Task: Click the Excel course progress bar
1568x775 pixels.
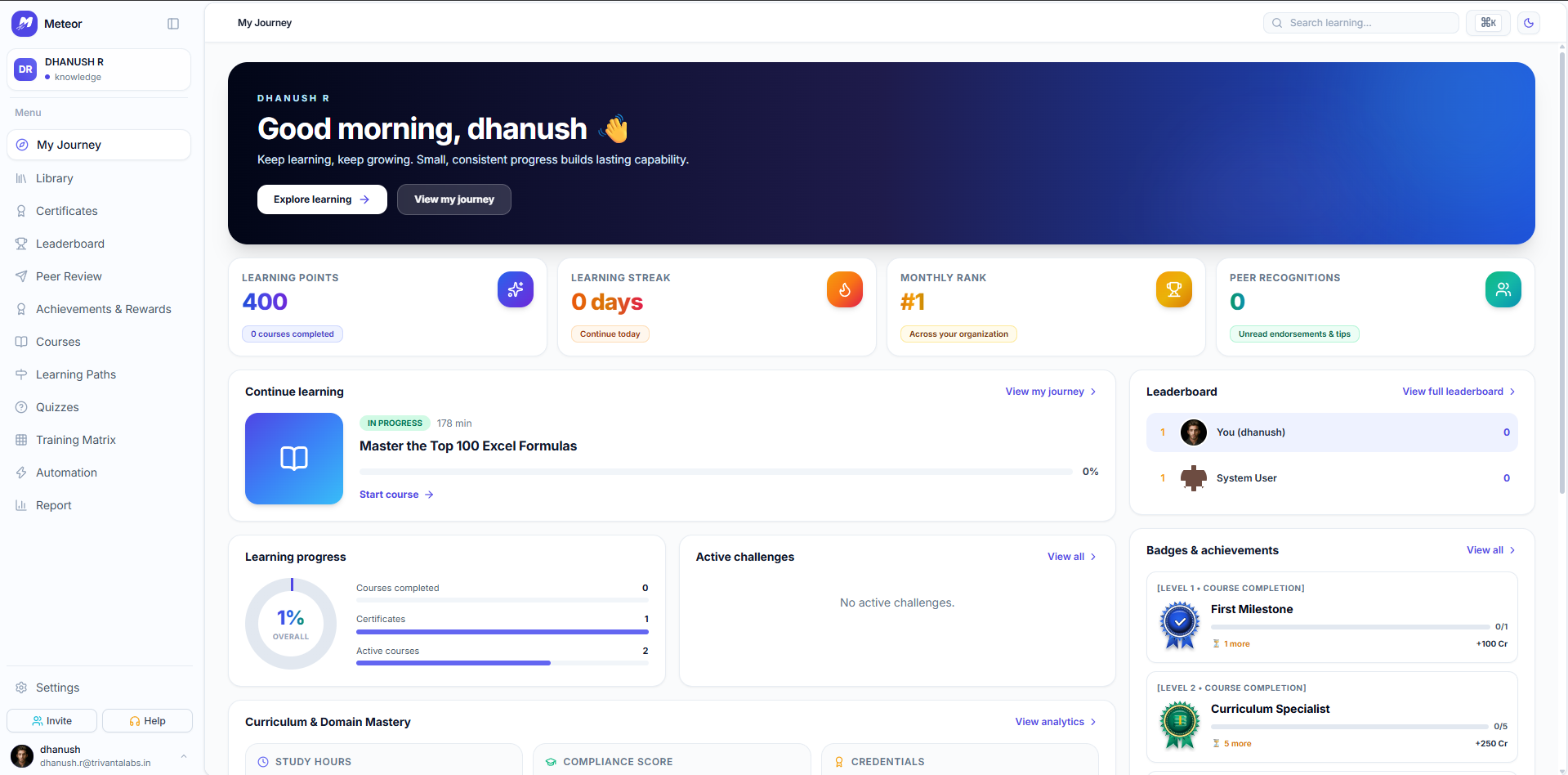Action: pyautogui.click(x=716, y=472)
